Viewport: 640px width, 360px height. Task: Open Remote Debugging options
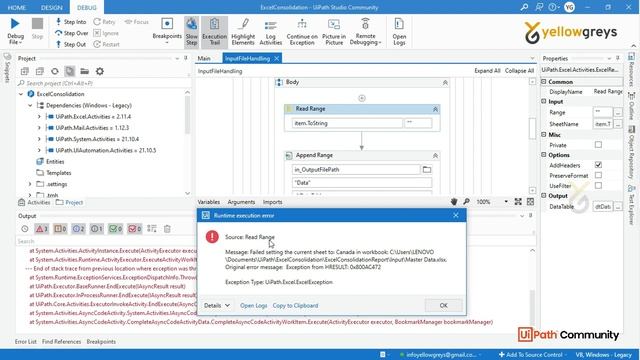(x=365, y=32)
